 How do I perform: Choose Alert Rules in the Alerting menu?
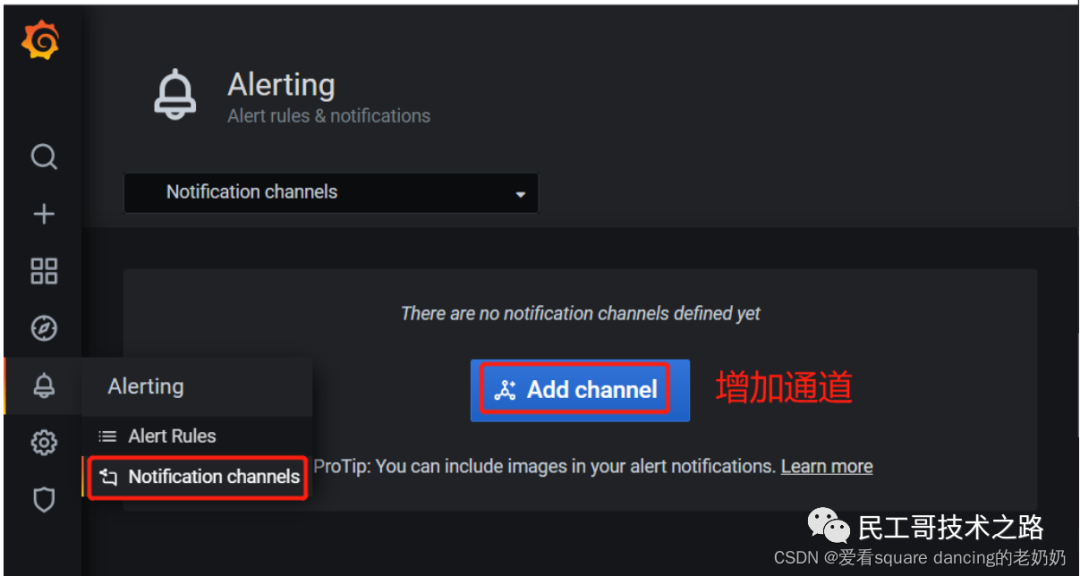click(172, 436)
